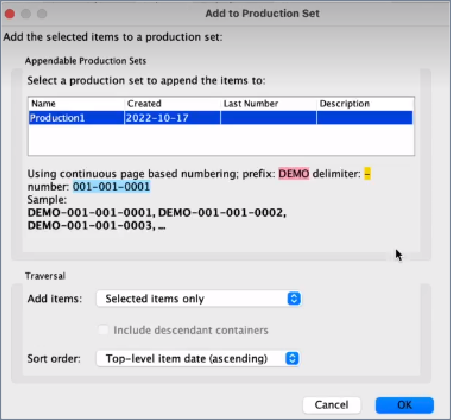
Task: Sort by the Created column header
Action: 172,103
